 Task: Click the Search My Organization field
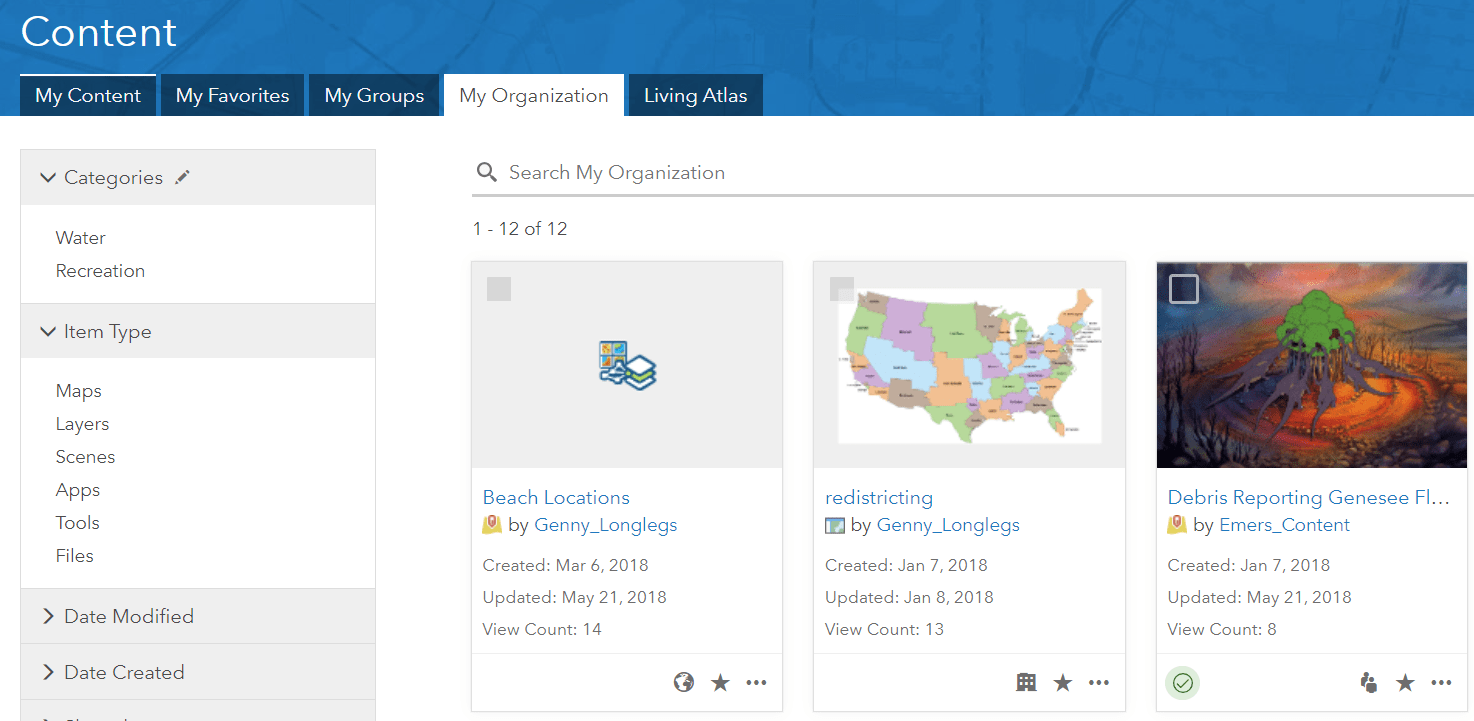tap(900, 173)
